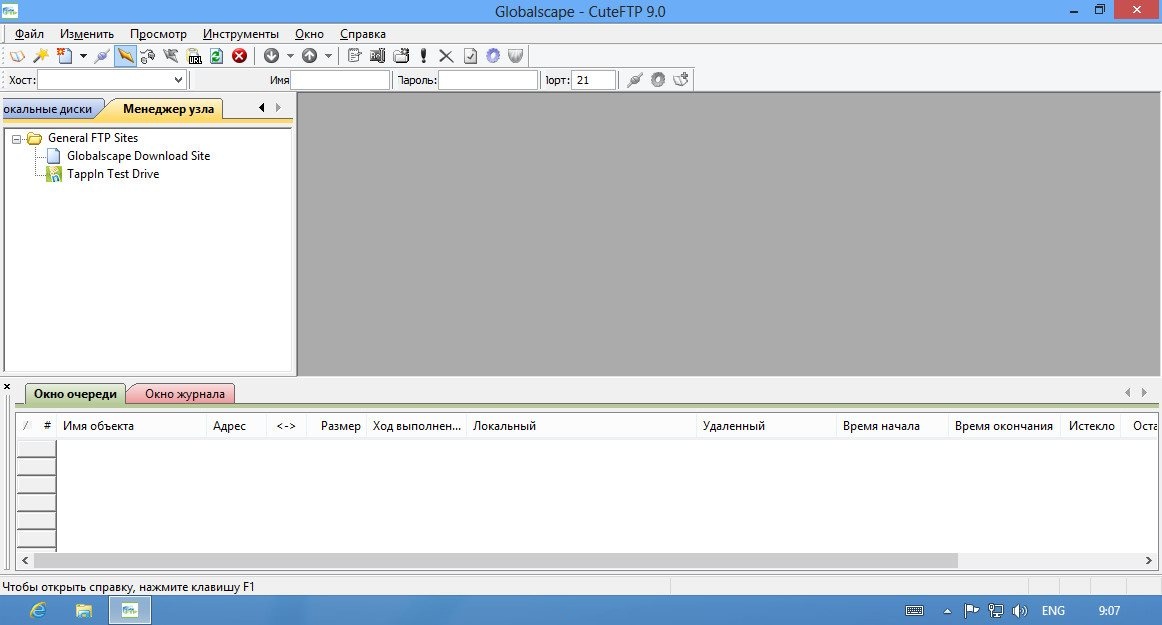Click the connect plug icon beside port field

tap(634, 79)
